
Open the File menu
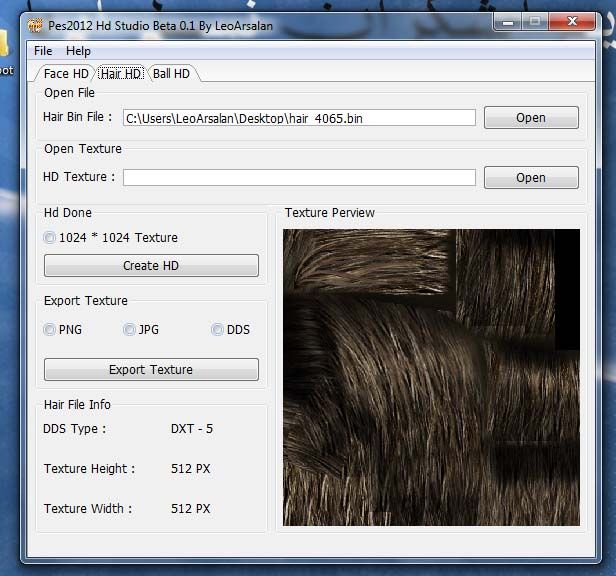tap(43, 51)
